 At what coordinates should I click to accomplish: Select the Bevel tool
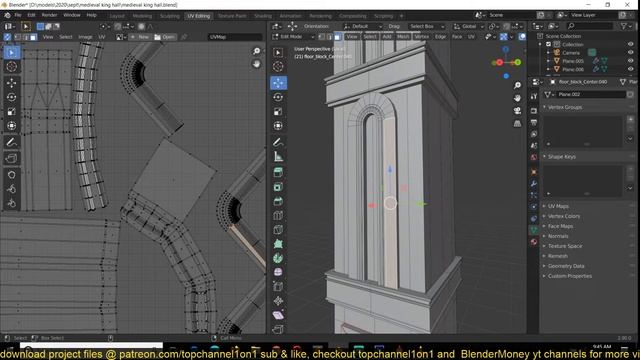point(278,201)
